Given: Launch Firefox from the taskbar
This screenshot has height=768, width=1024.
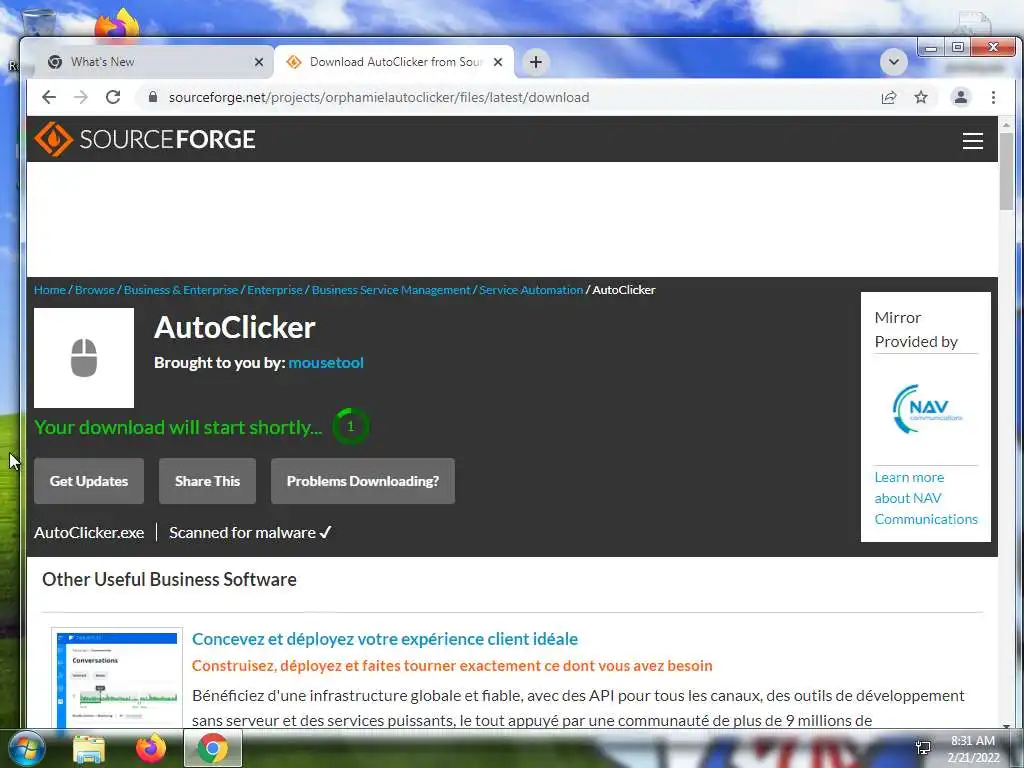Looking at the screenshot, I should point(150,748).
